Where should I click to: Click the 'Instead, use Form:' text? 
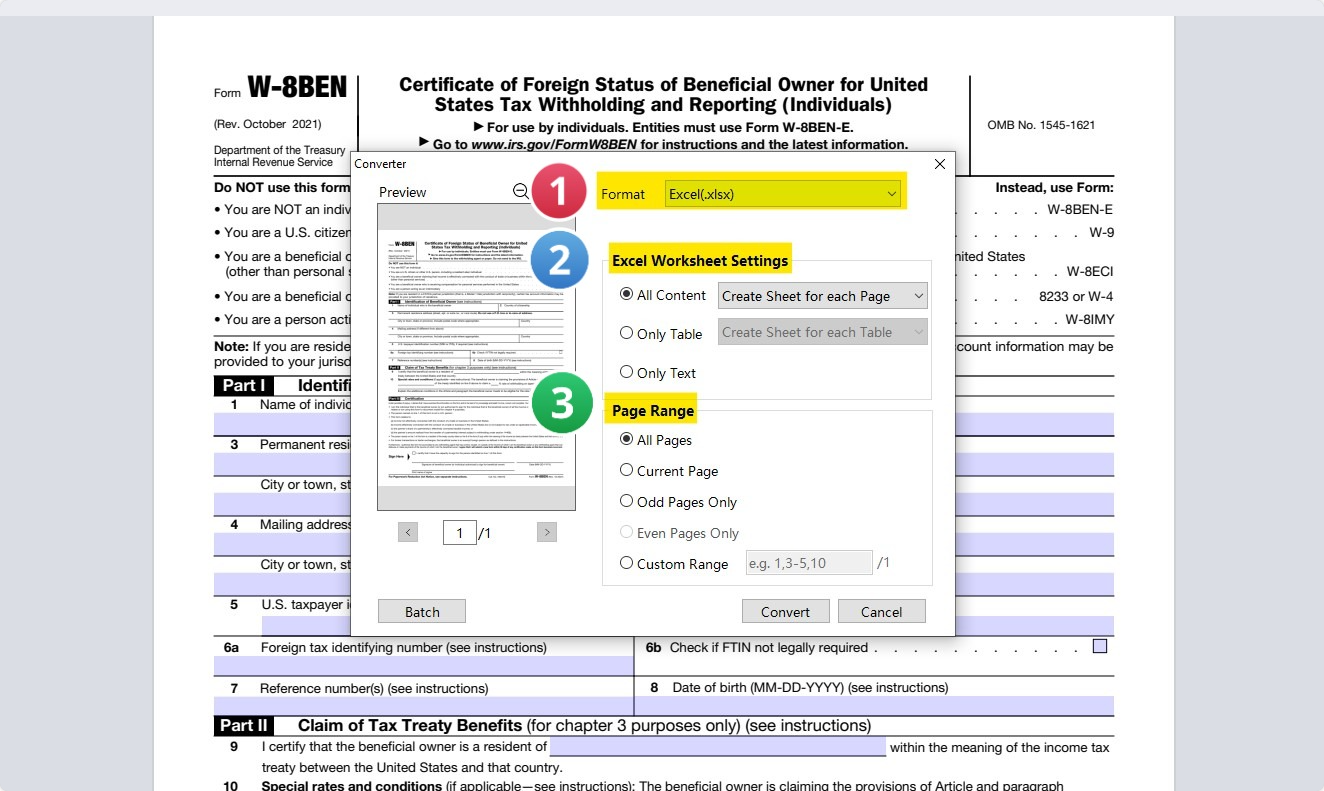pyautogui.click(x=1054, y=187)
